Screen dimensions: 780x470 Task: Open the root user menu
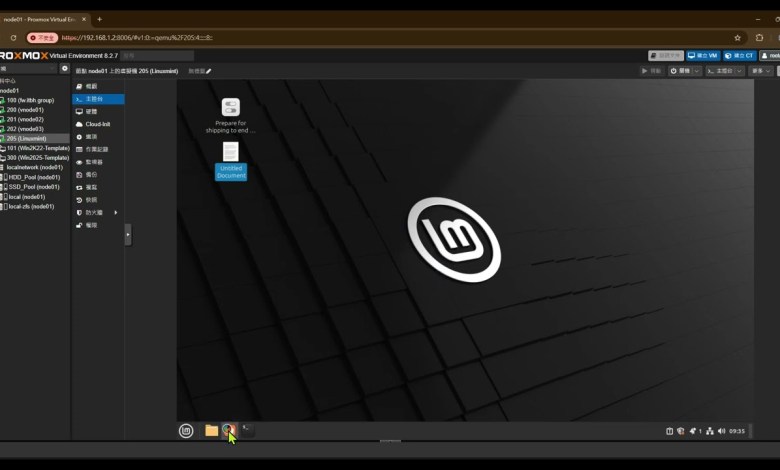pyautogui.click(x=770, y=56)
